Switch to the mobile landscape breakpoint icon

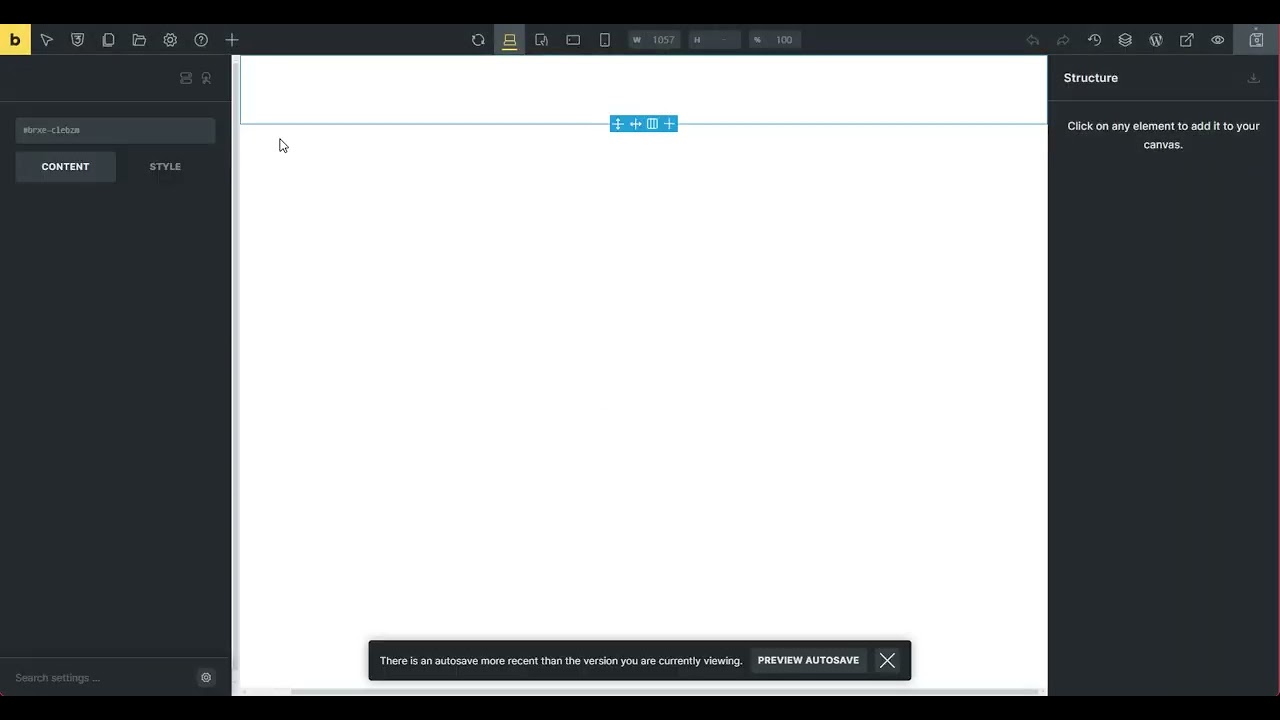(x=573, y=40)
